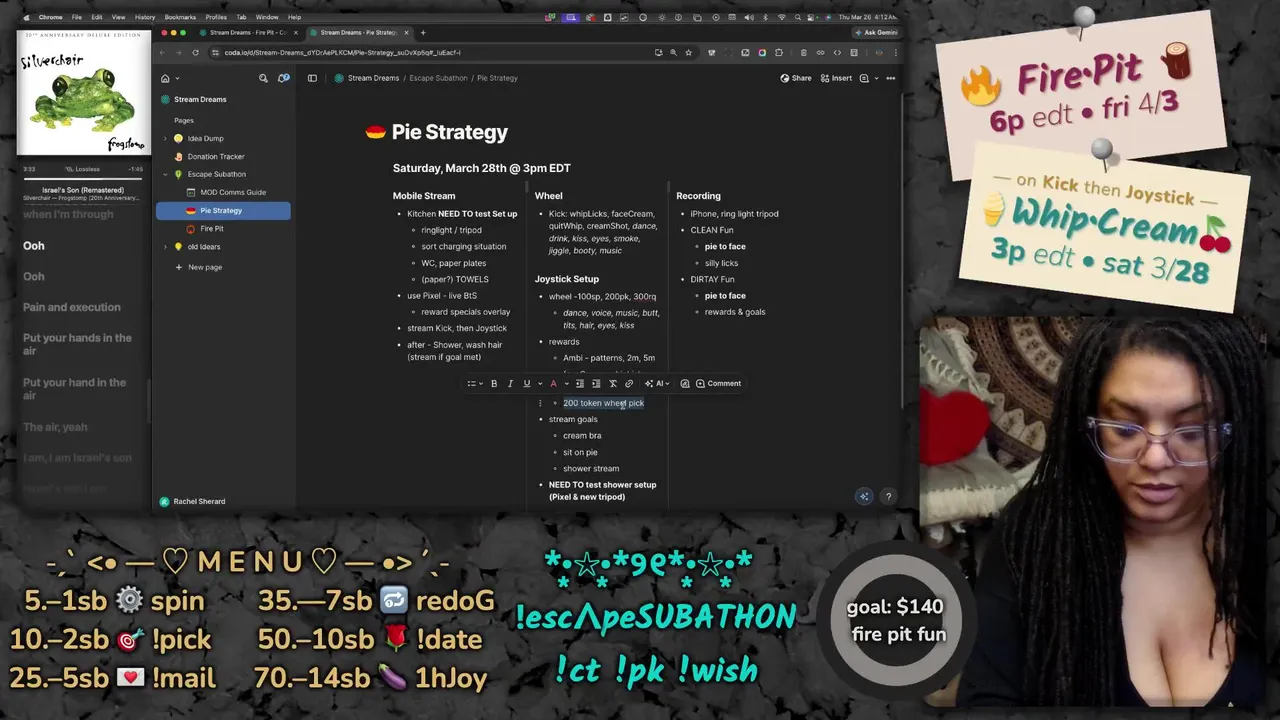Expand more text style options arrow

(x=538, y=383)
